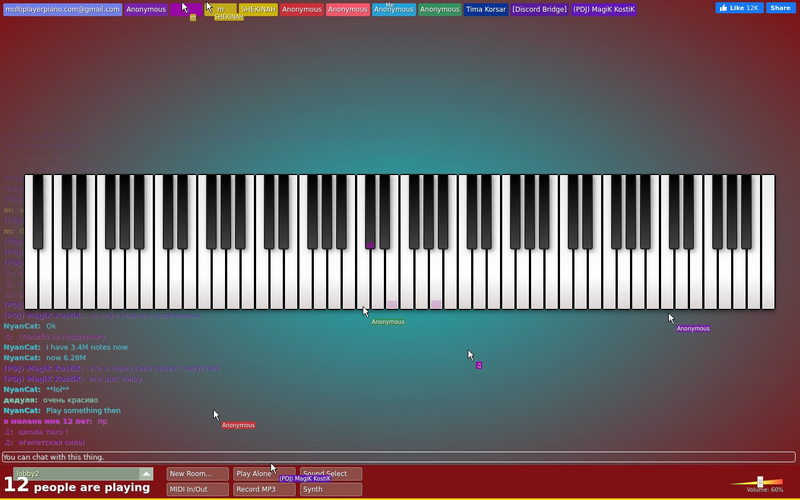
Task: Open the New Room dialog
Action: click(x=197, y=474)
